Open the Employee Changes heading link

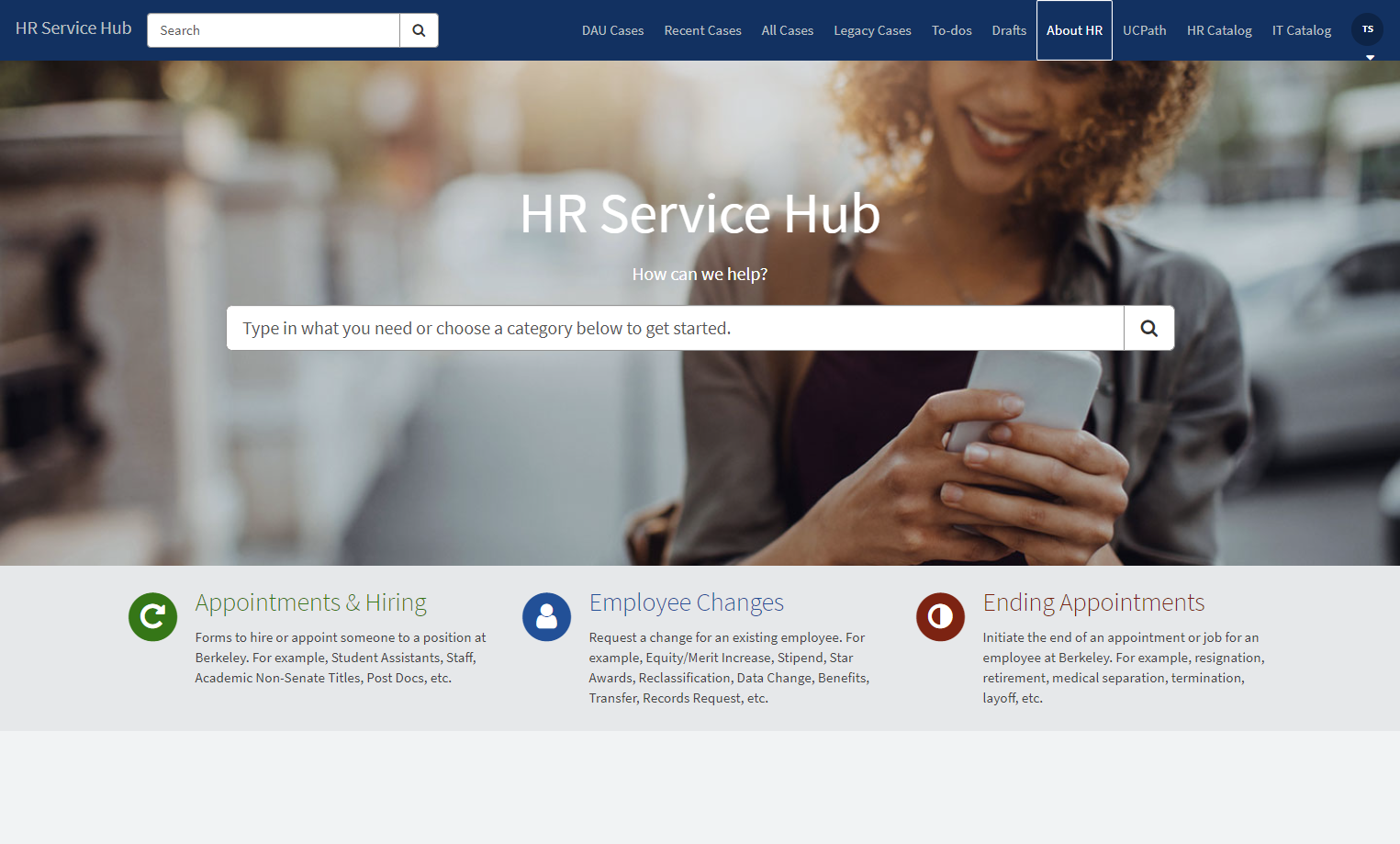click(x=686, y=602)
